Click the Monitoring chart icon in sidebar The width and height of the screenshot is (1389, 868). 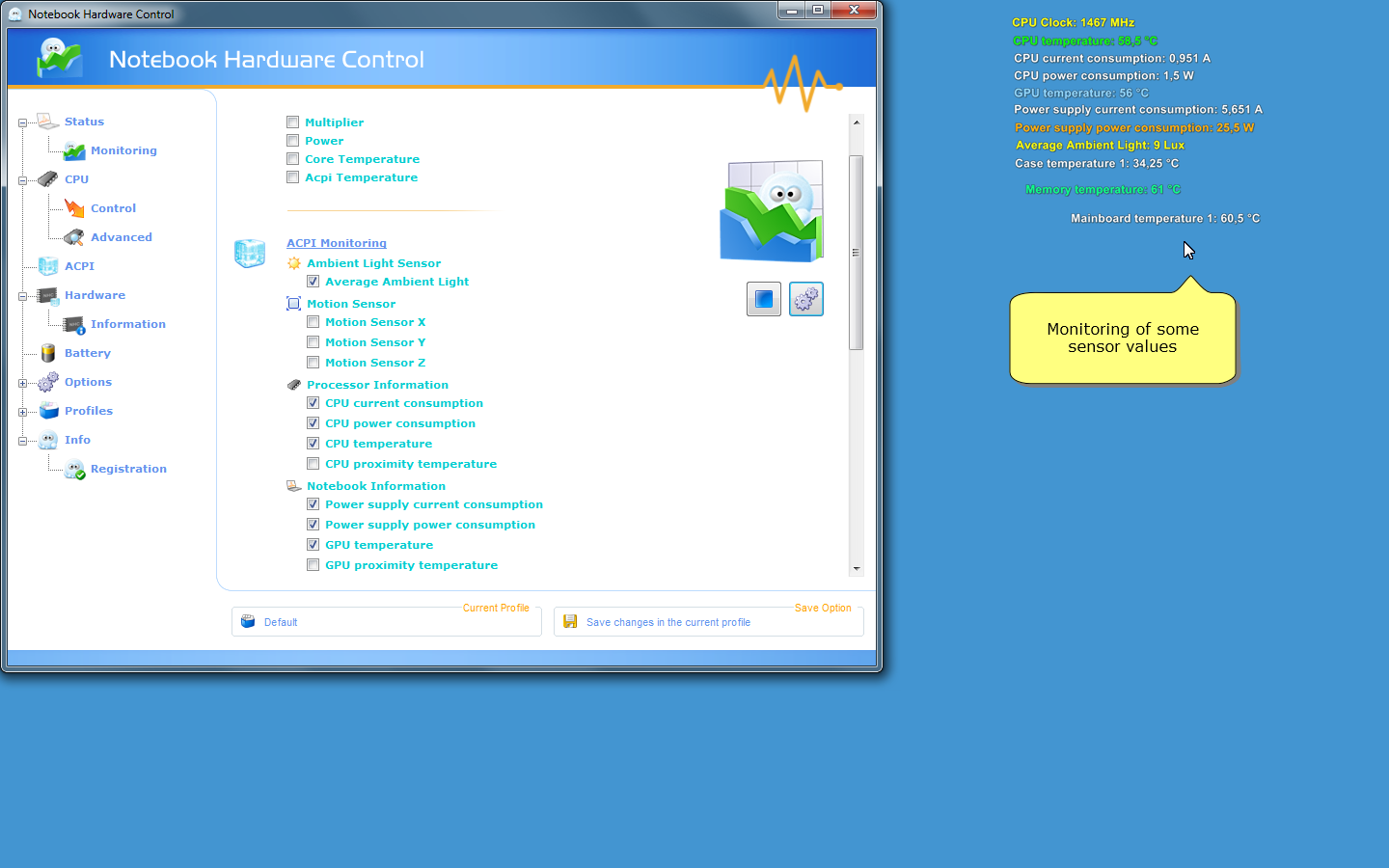(x=74, y=150)
